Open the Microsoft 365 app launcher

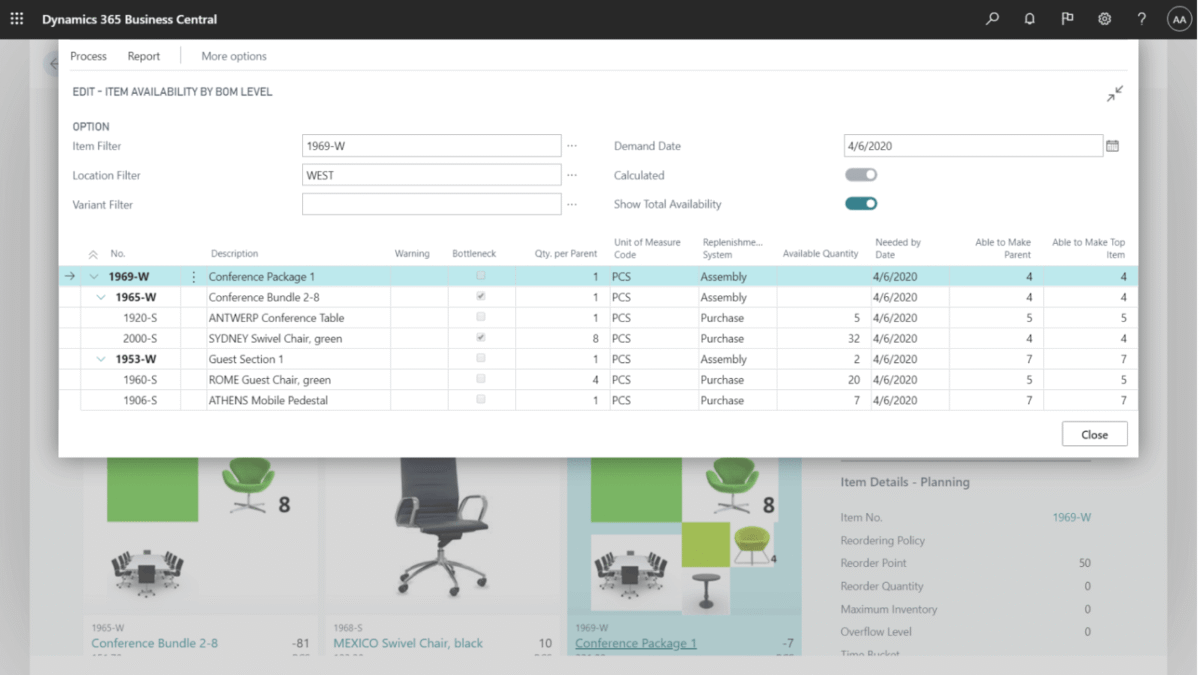pyautogui.click(x=16, y=18)
